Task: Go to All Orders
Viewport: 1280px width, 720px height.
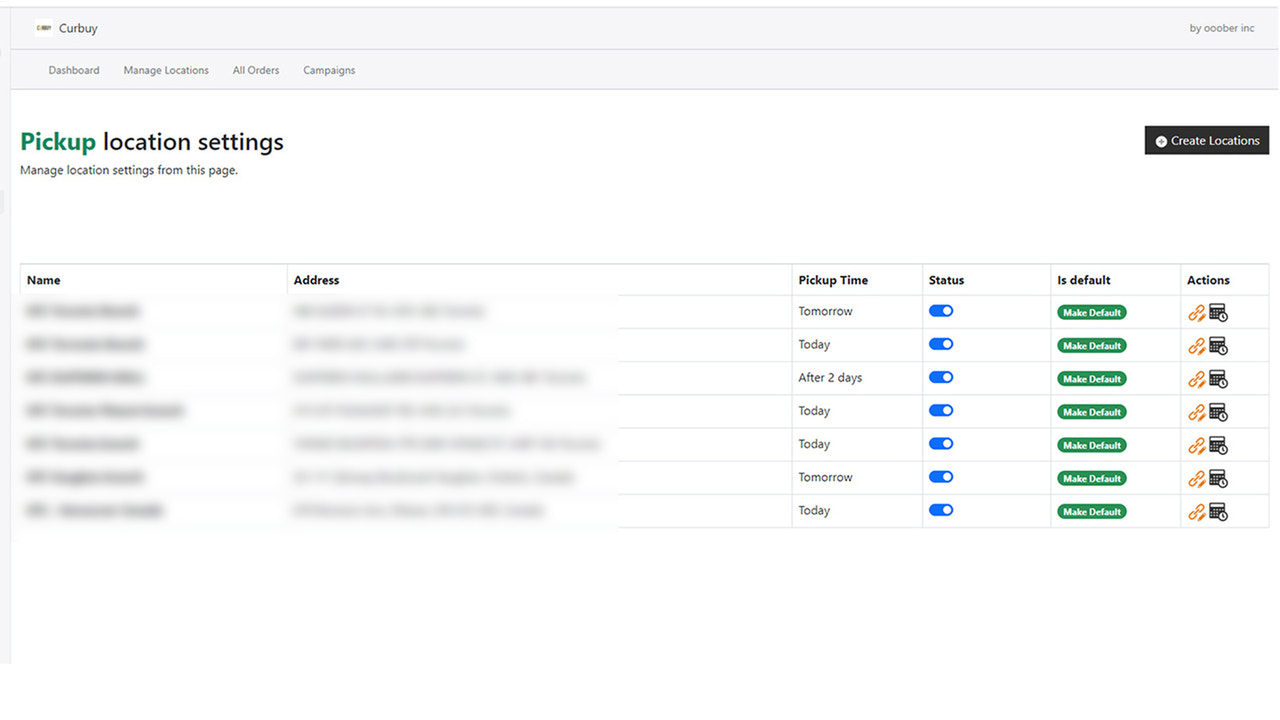Action: [x=256, y=70]
